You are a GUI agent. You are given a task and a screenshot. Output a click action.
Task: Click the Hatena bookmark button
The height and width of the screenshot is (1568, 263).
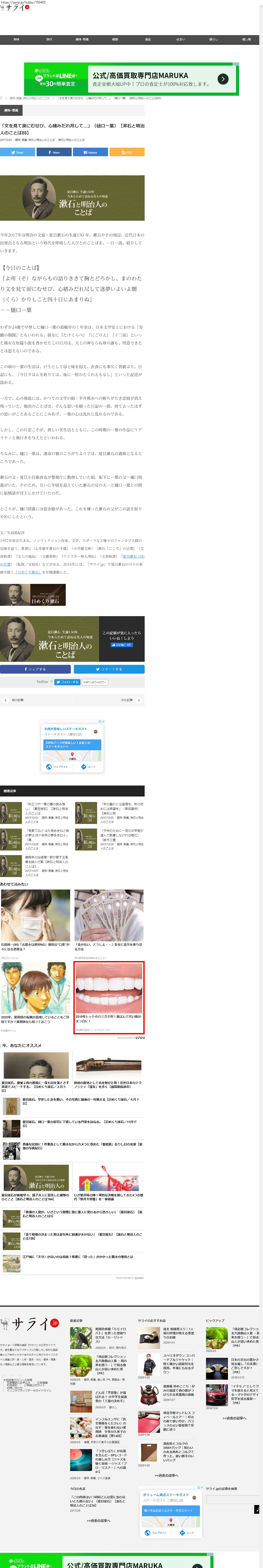click(90, 152)
